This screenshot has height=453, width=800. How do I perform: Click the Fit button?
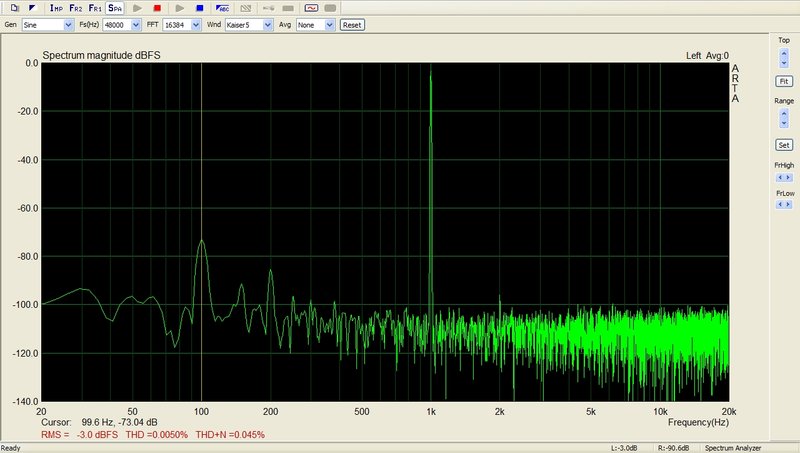pyautogui.click(x=784, y=81)
